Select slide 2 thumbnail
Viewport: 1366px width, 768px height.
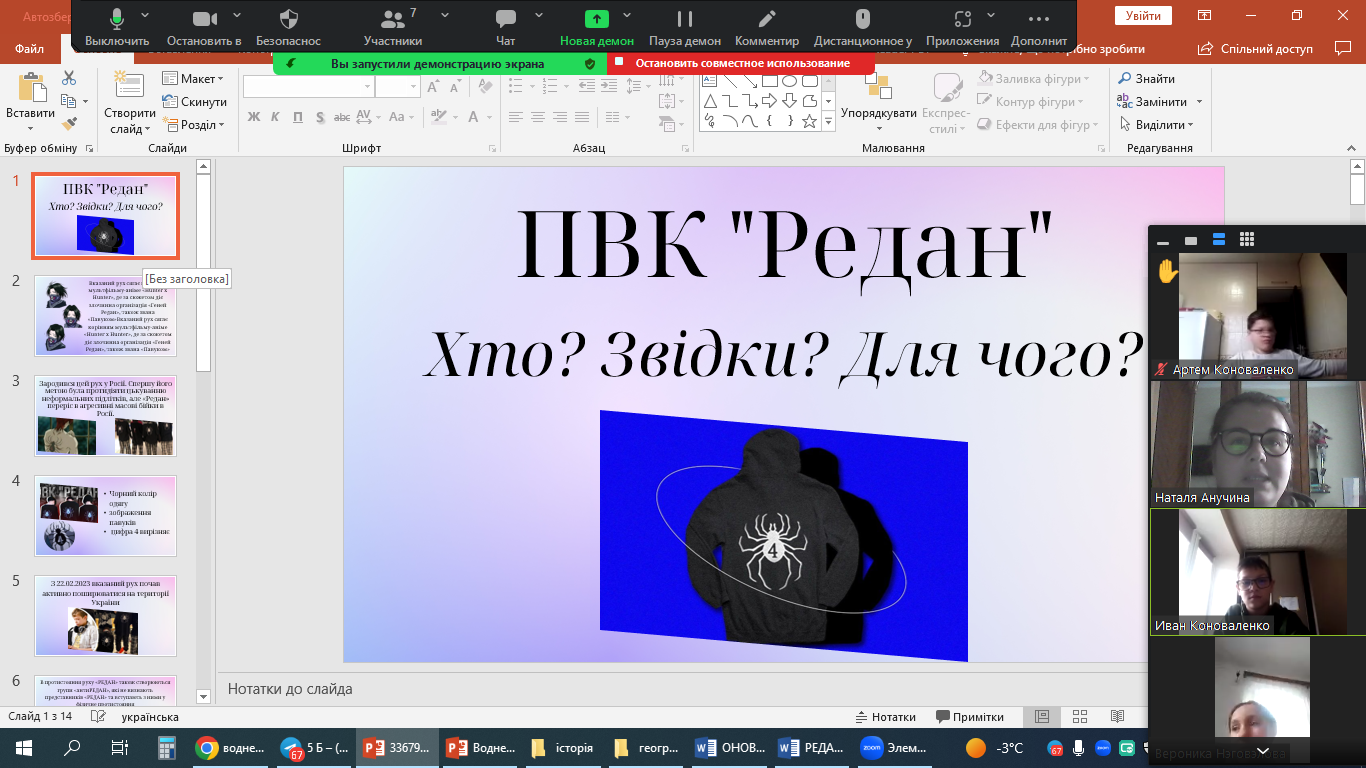click(x=106, y=316)
